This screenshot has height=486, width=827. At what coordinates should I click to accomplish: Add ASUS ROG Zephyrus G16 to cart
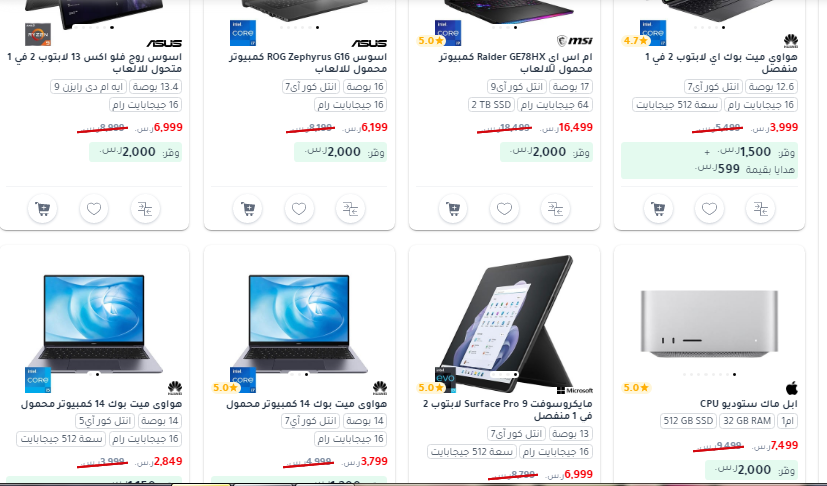(x=247, y=209)
